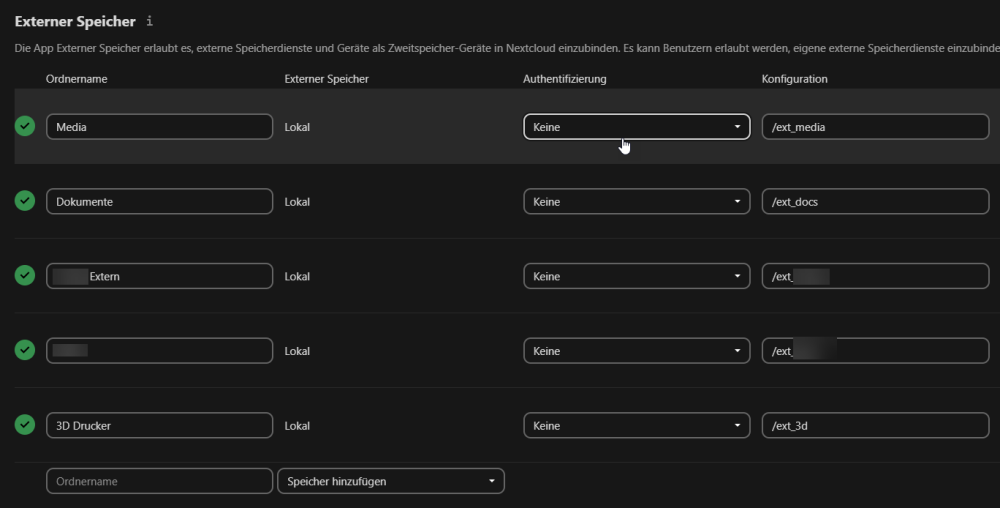Click Lokal text in Media row
This screenshot has width=1000, height=508.
[297, 127]
